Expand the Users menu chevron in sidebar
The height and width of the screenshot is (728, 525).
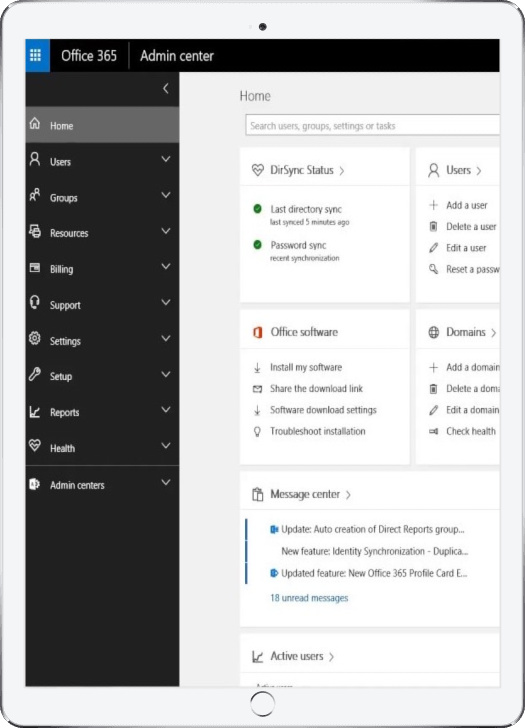coord(166,159)
